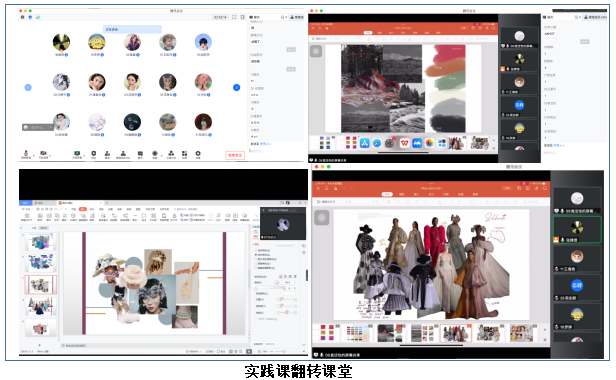616x380 pixels.
Task: Click the fullscreen icon at the meeting window top
Action: pos(234,17)
